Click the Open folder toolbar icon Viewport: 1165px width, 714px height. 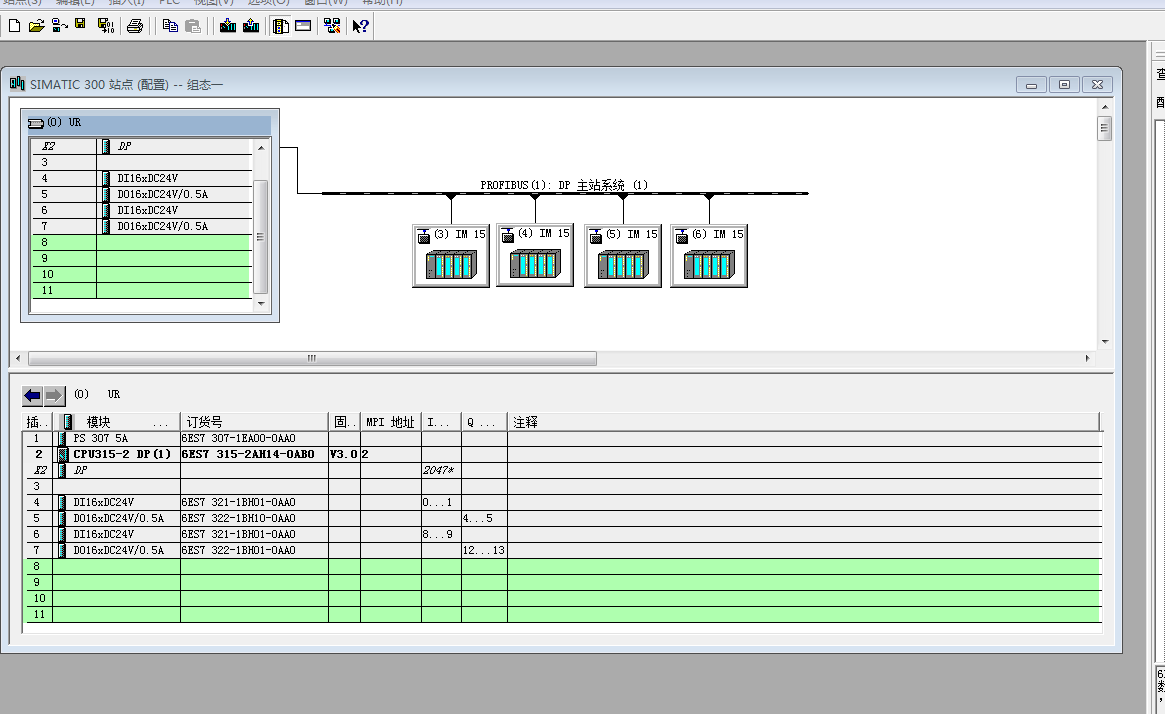(x=36, y=26)
